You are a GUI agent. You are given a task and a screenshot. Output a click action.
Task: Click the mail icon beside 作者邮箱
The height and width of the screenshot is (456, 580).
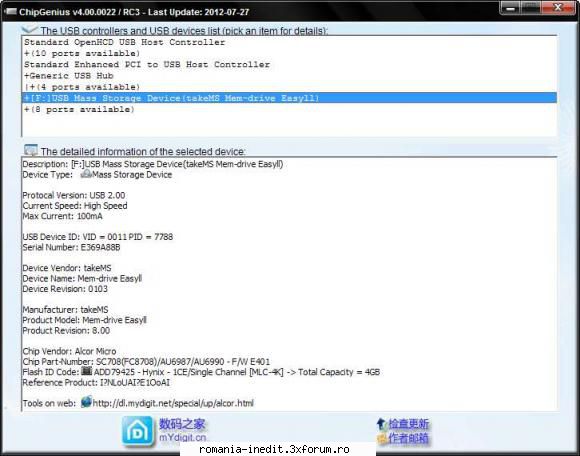click(382, 439)
